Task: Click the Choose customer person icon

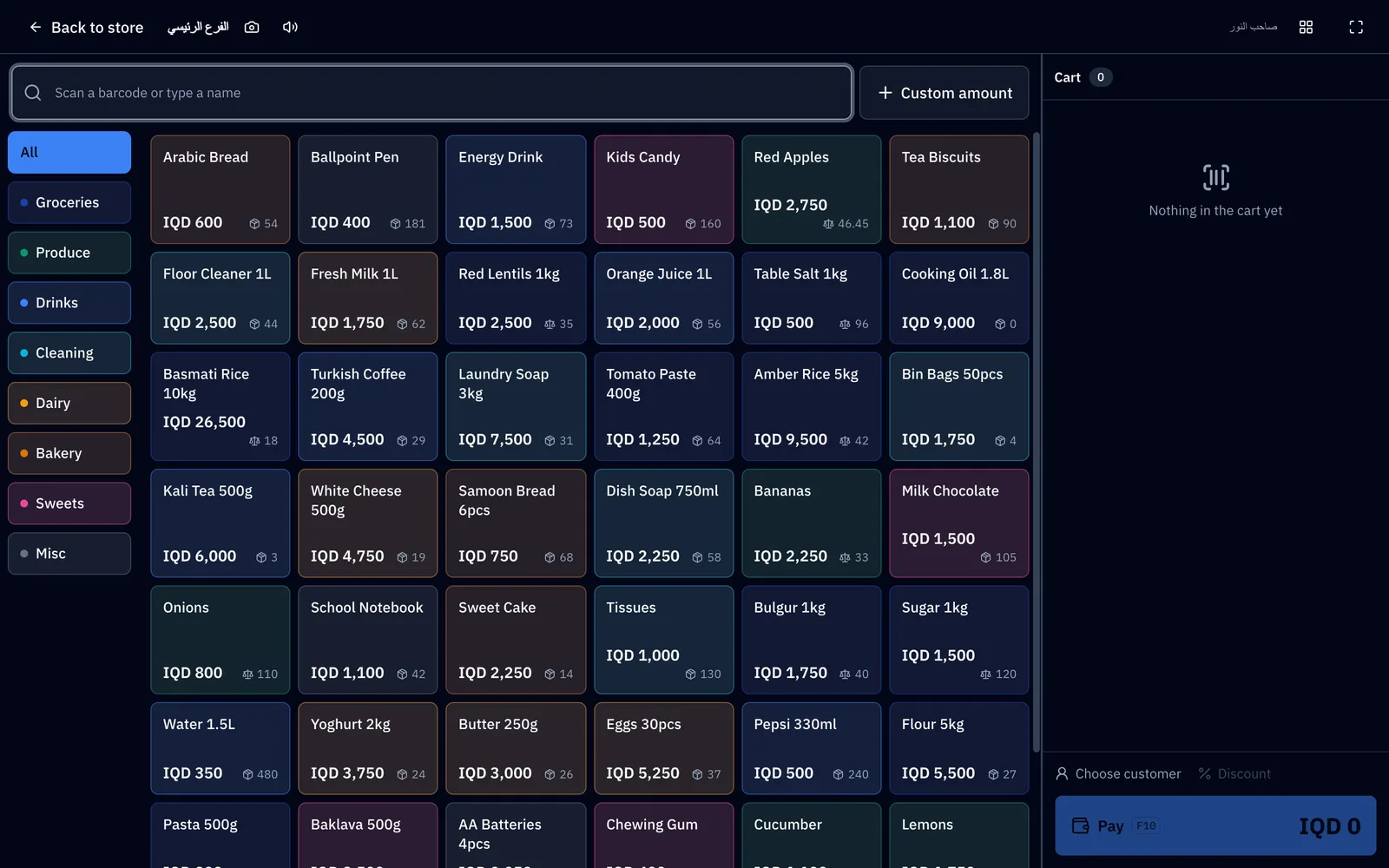Action: click(1062, 773)
